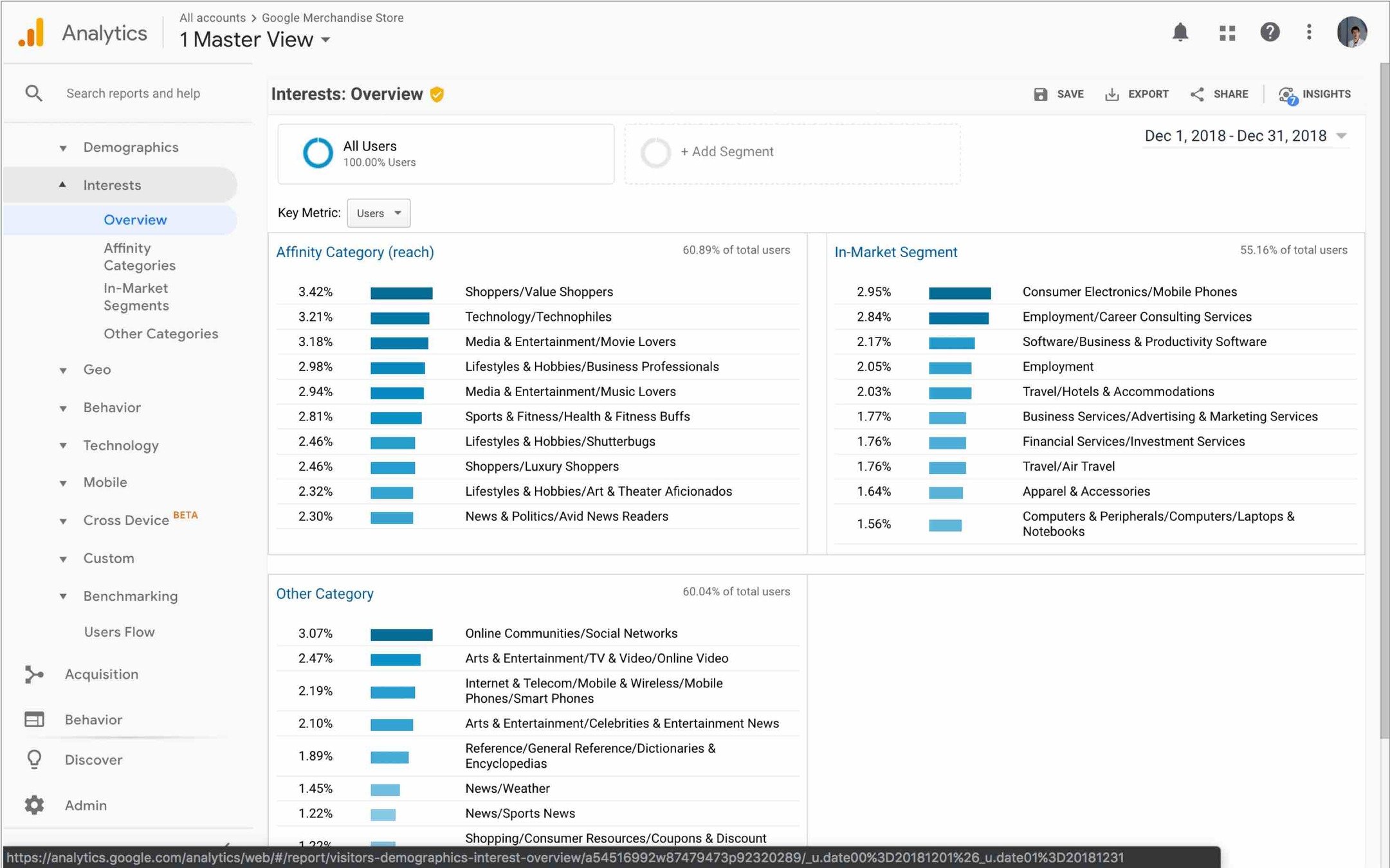Open Discover lightbulb section
The width and height of the screenshot is (1390, 868).
pyautogui.click(x=34, y=759)
